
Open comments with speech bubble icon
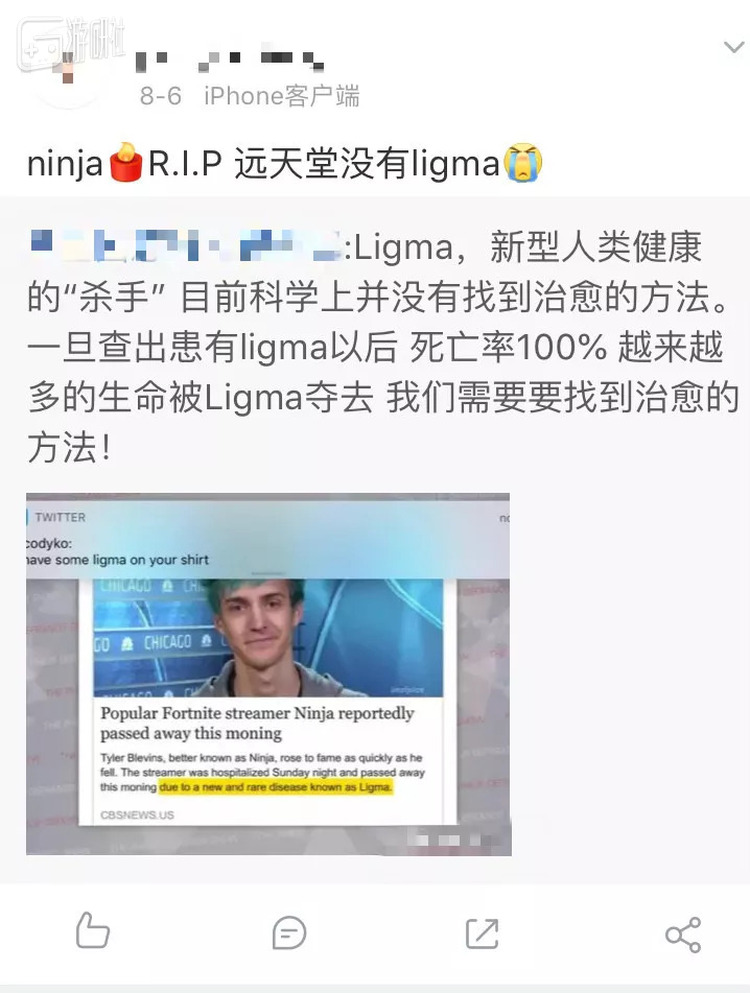click(289, 933)
